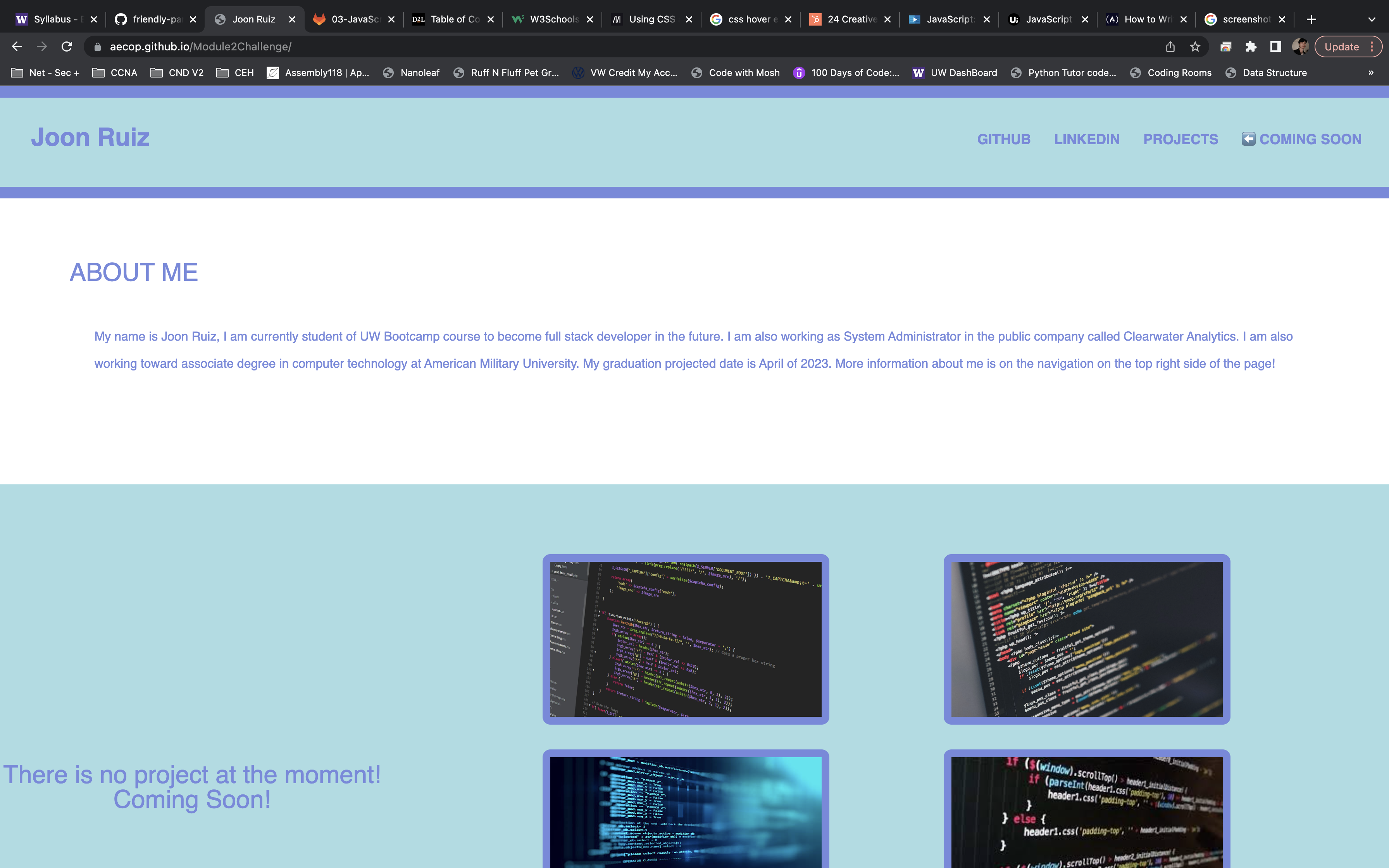Click the page reload icon
Viewport: 1389px width, 868px height.
[x=67, y=46]
